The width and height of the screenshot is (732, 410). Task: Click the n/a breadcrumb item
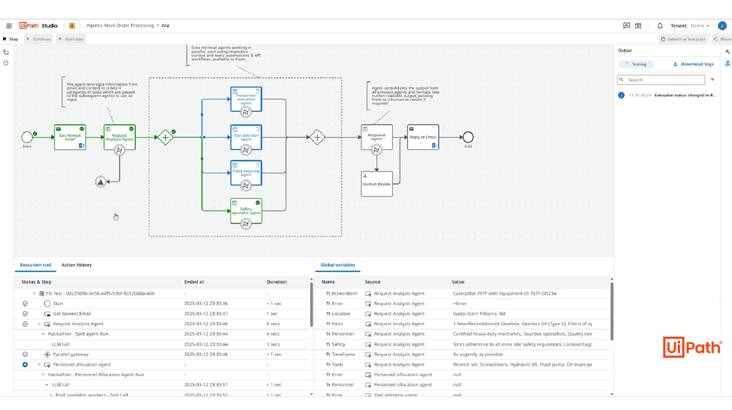coord(165,26)
